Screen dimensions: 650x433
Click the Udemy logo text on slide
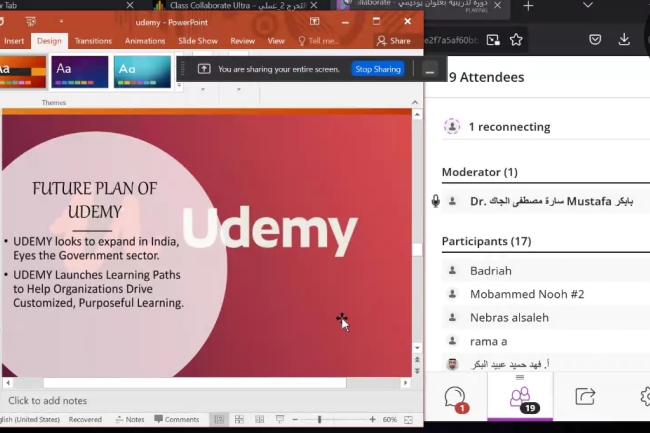(269, 231)
